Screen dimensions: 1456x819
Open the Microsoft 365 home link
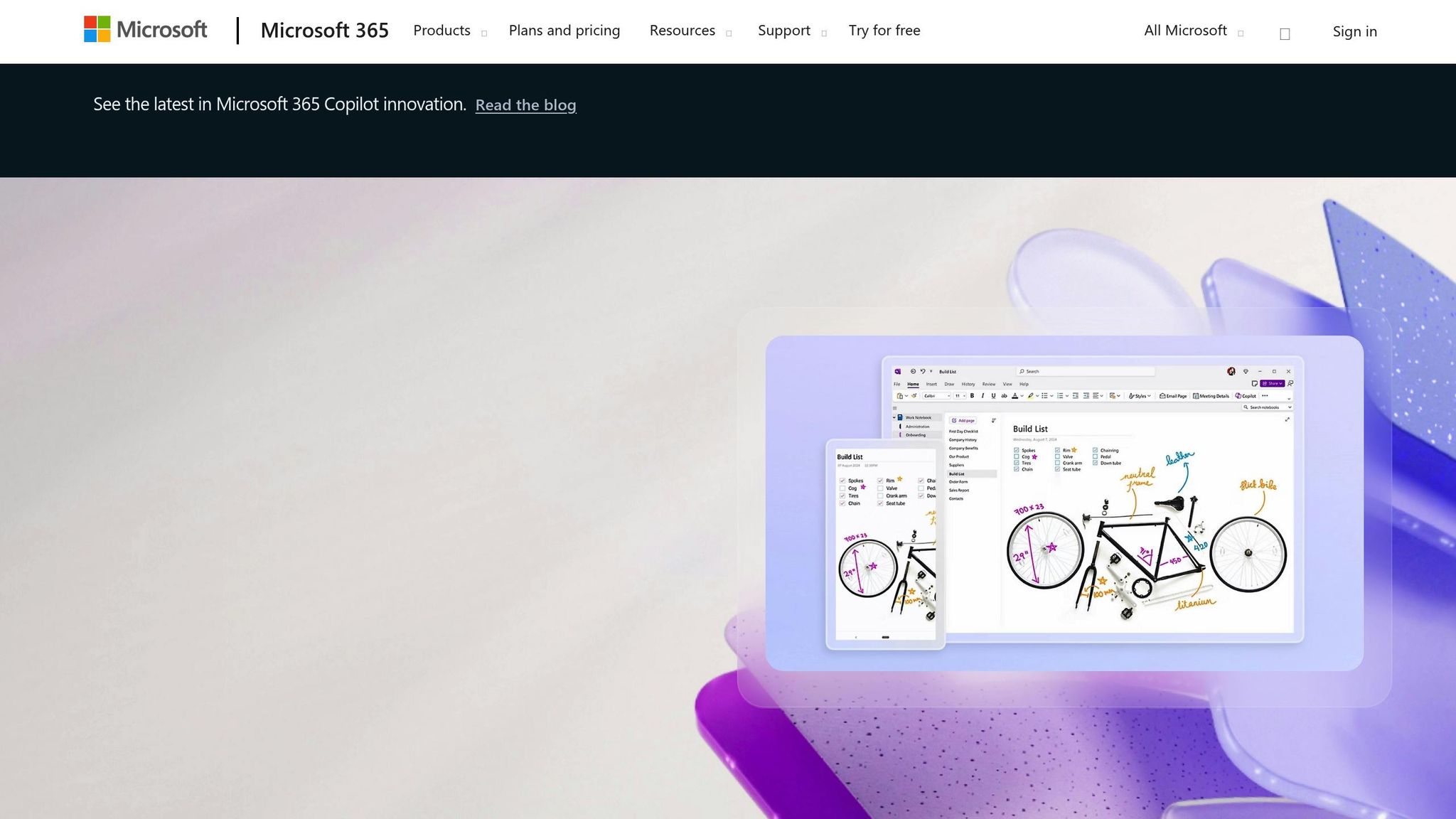[324, 31]
